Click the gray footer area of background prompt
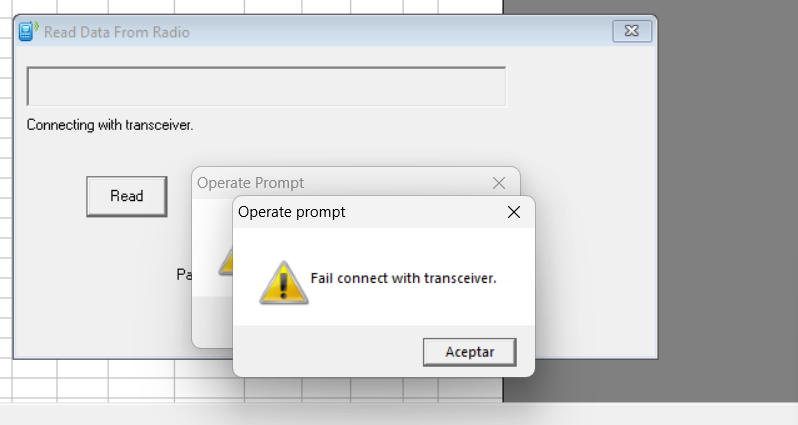 pyautogui.click(x=212, y=322)
